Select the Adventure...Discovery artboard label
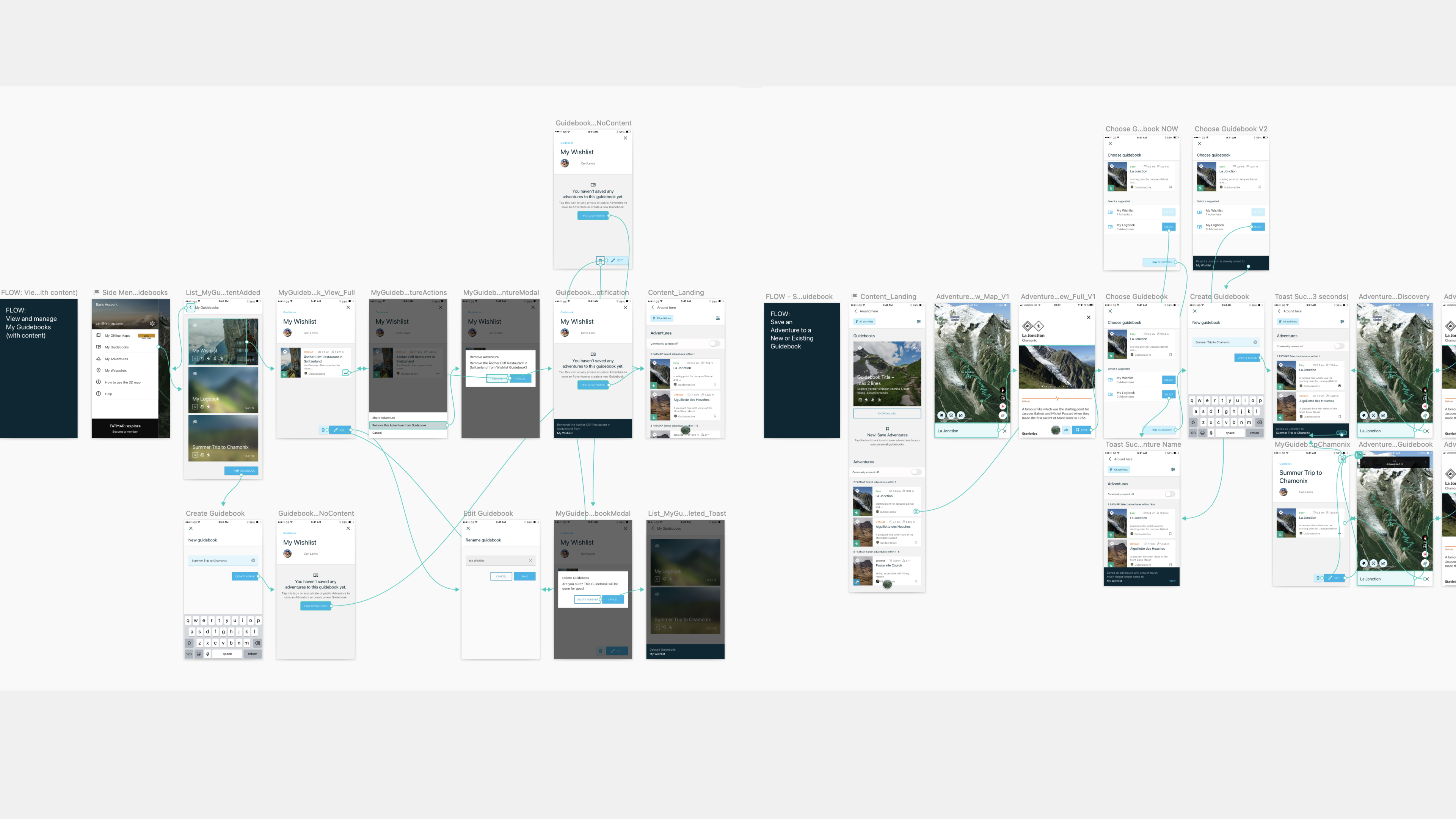Viewport: 1456px width, 819px height. pos(1394,296)
